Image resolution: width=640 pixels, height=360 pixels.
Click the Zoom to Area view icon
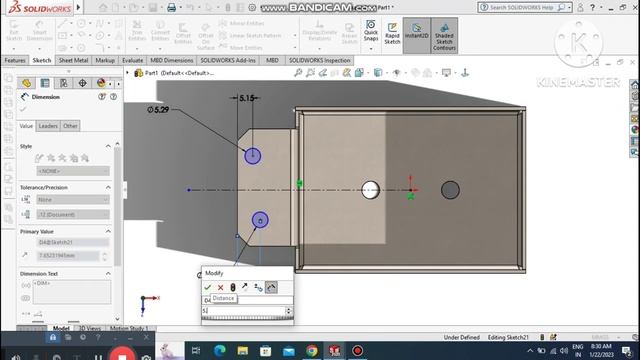pos(310,73)
